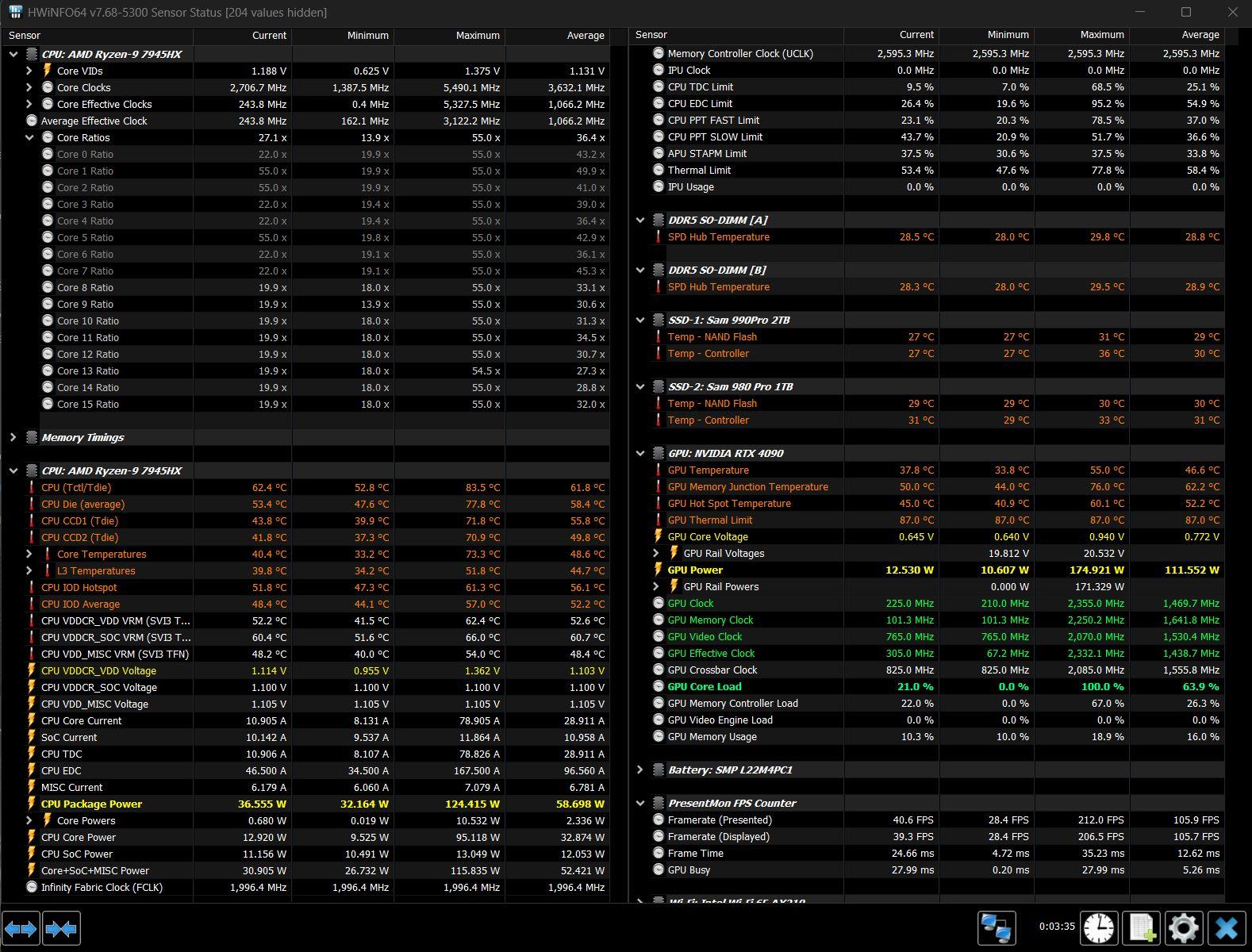Viewport: 1252px width, 952px height.
Task: Click the icon beside Thermal Limit
Action: pyautogui.click(x=659, y=170)
